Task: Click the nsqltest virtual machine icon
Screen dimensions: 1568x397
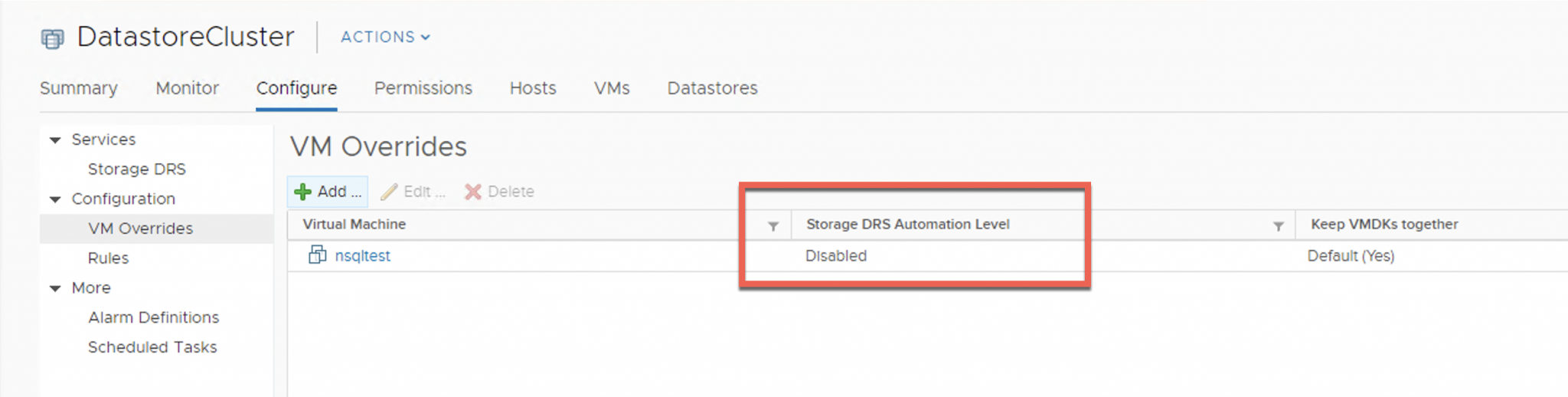Action: [x=317, y=255]
